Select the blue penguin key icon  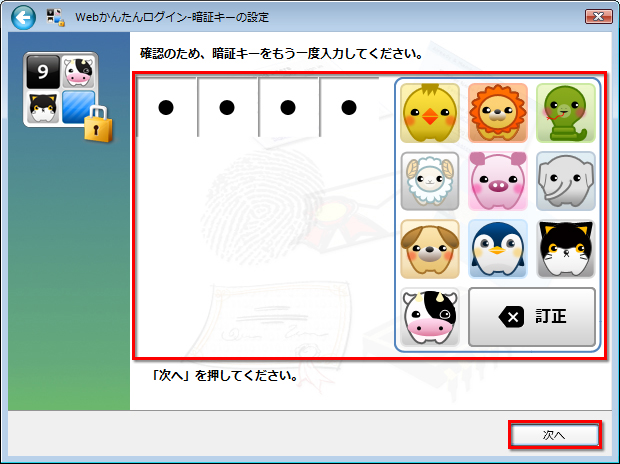pyautogui.click(x=498, y=249)
